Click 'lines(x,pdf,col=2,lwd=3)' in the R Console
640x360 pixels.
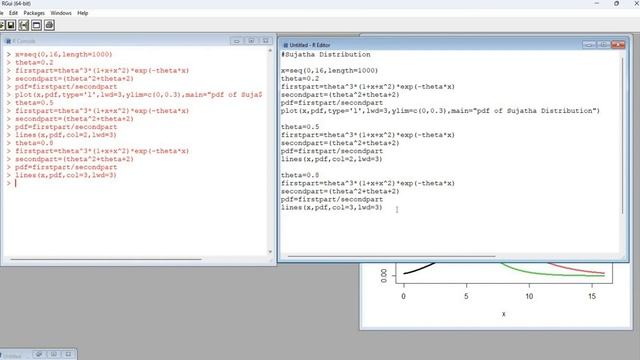(x=66, y=135)
